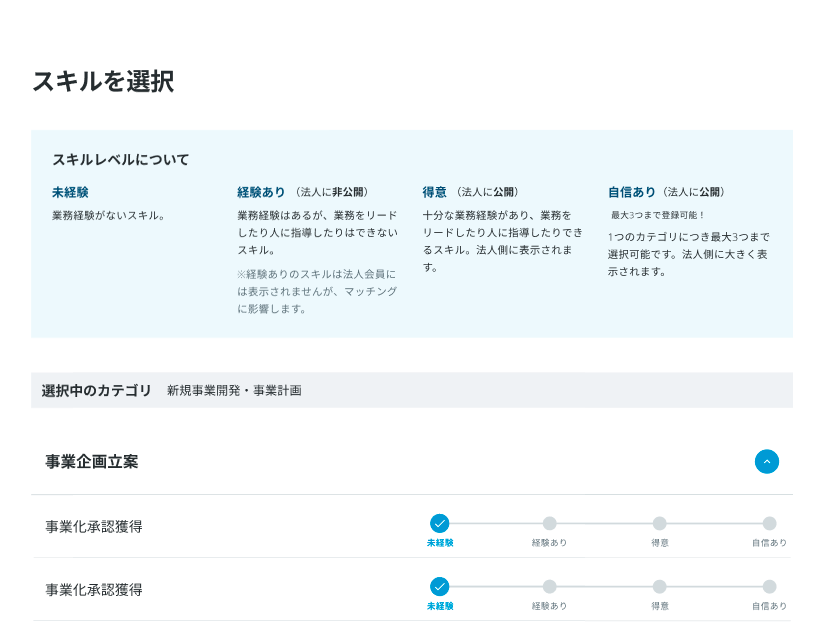This screenshot has width=826, height=628.
Task: Click the スキルレベルについて info box title
Action: (x=121, y=160)
